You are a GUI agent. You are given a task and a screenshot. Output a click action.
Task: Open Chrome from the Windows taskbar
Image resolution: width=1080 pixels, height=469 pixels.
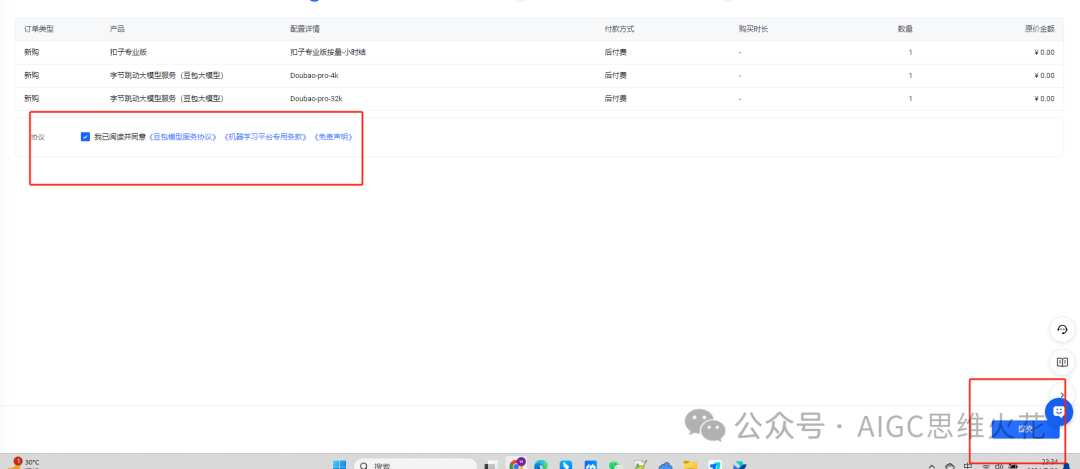516,465
